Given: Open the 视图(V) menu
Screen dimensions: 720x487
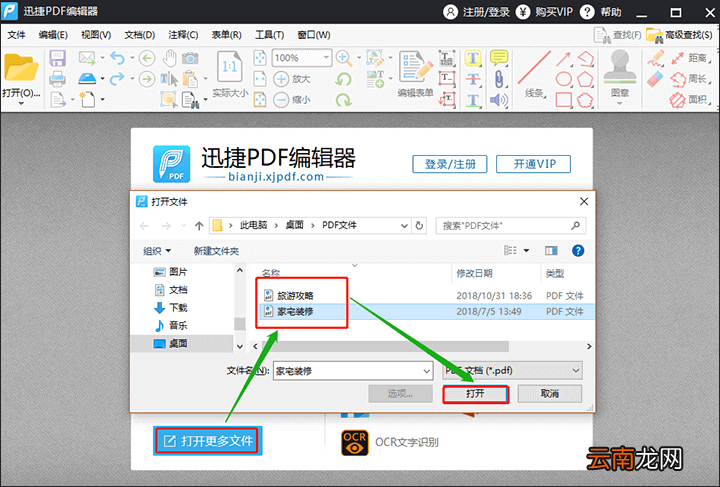Looking at the screenshot, I should pos(96,35).
